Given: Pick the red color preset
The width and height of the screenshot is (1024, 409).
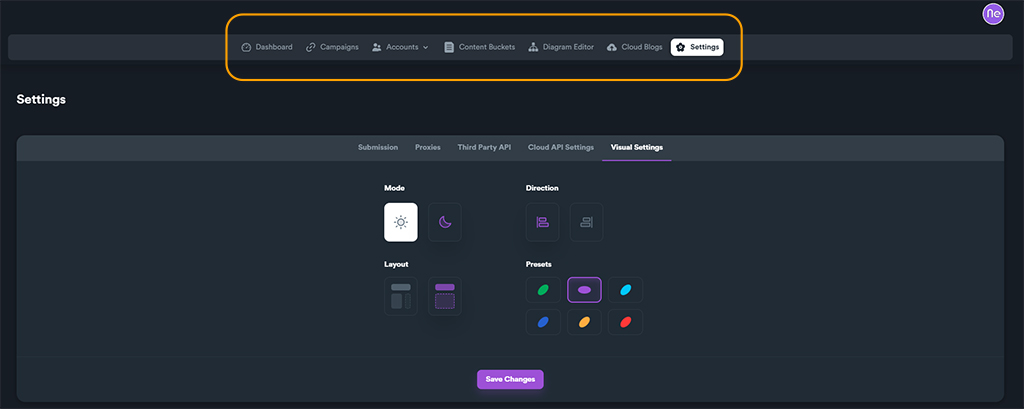Looking at the screenshot, I should coord(626,322).
